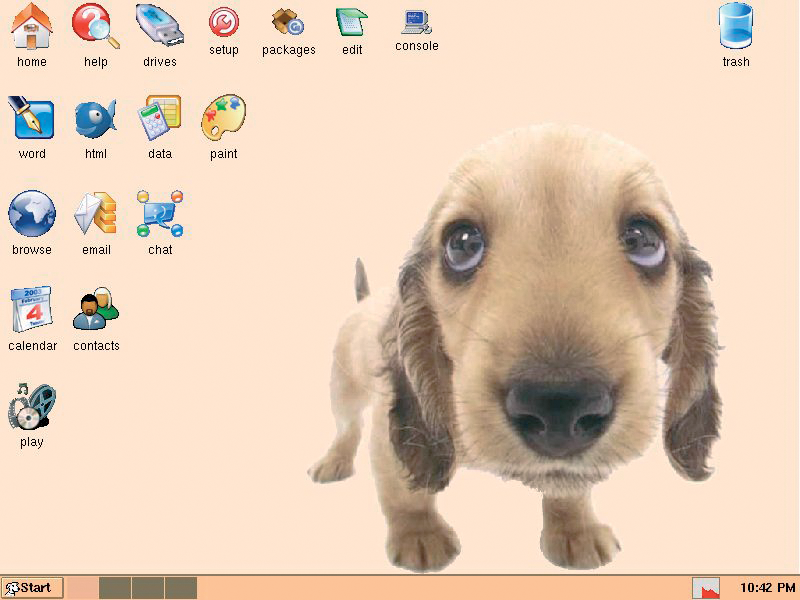Click the Start menu button
The width and height of the screenshot is (800, 600).
coord(32,588)
